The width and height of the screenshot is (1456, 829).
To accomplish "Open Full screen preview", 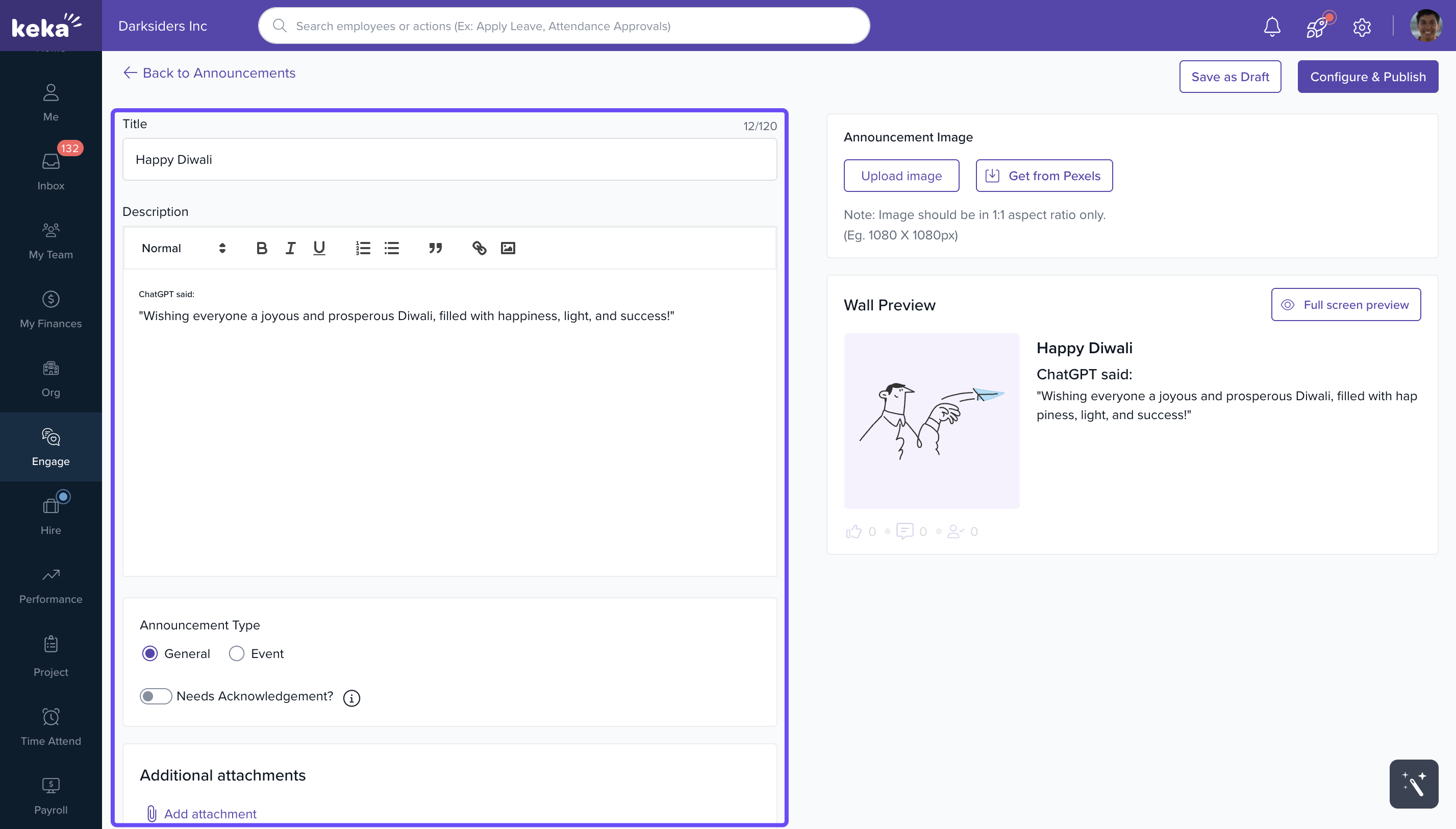I will pos(1346,305).
